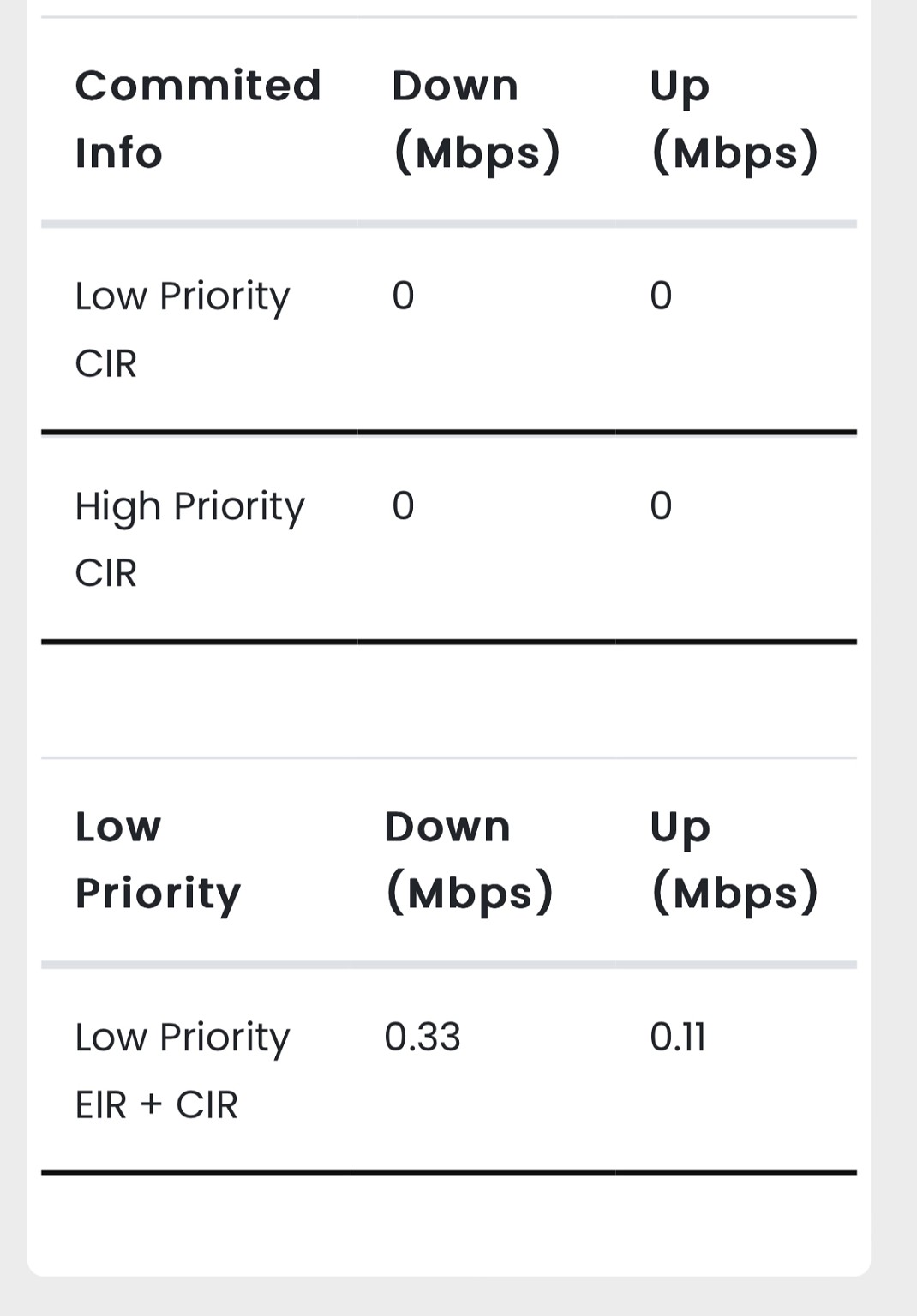This screenshot has height=1316, width=917.
Task: Click the word CIR under High Priority
Action: coord(106,573)
